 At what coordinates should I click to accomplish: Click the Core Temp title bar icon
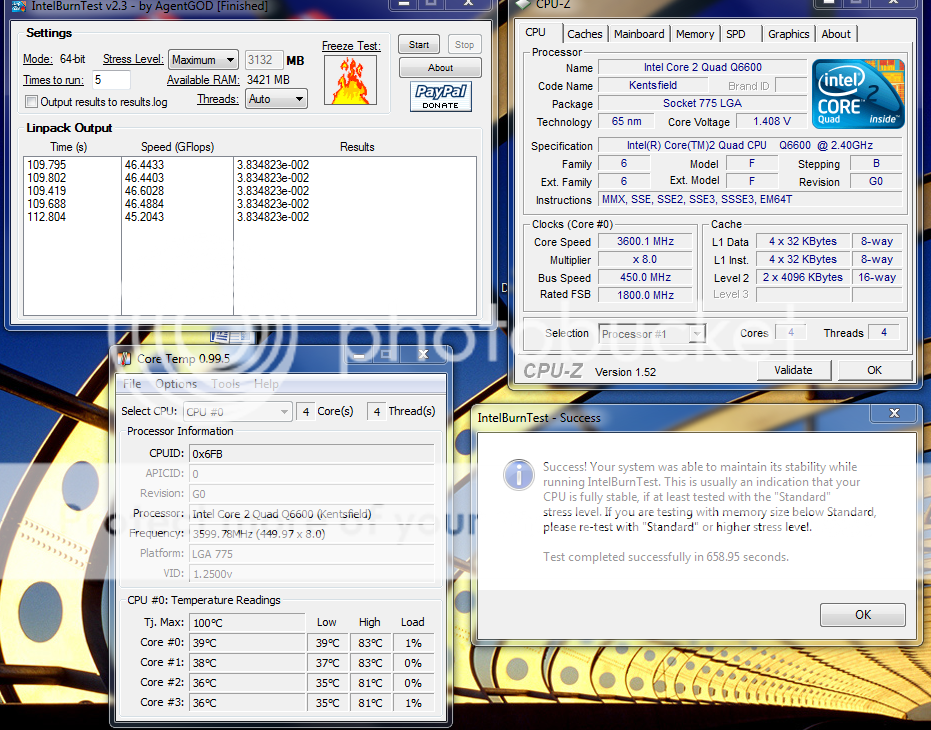click(x=125, y=358)
